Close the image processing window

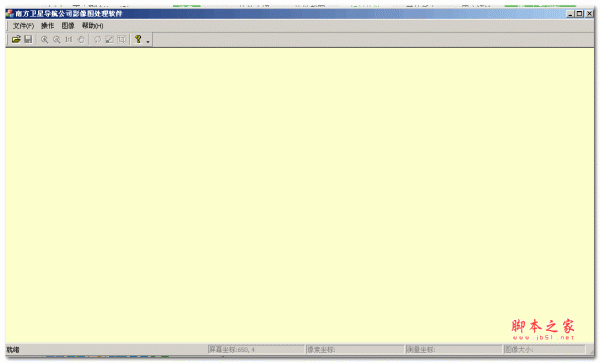(x=589, y=14)
